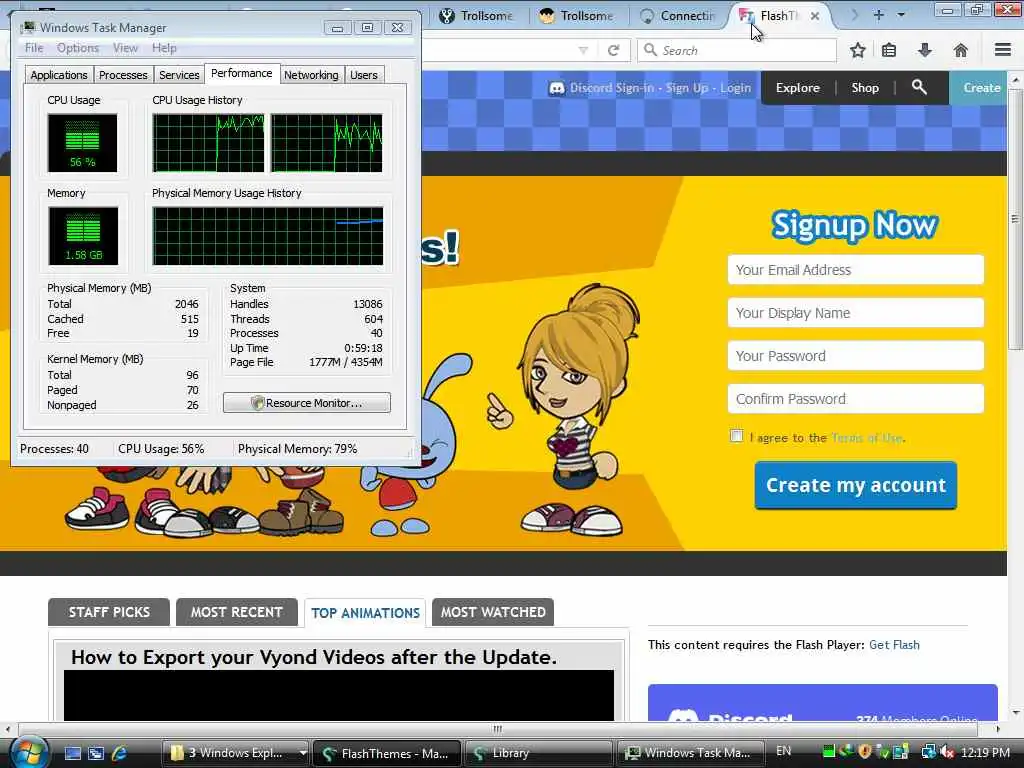Show the MOST WATCHED tab
This screenshot has width=1024, height=768.
pyautogui.click(x=493, y=613)
